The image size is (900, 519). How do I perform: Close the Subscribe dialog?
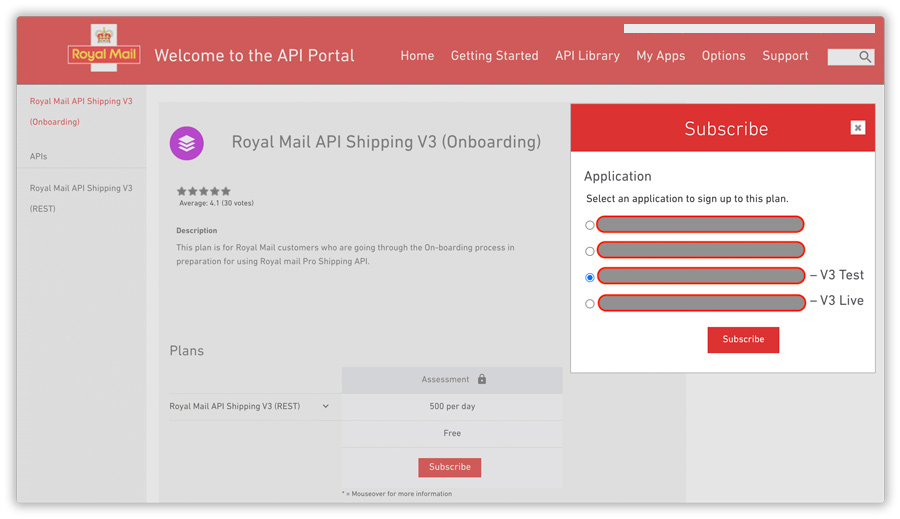coord(858,127)
